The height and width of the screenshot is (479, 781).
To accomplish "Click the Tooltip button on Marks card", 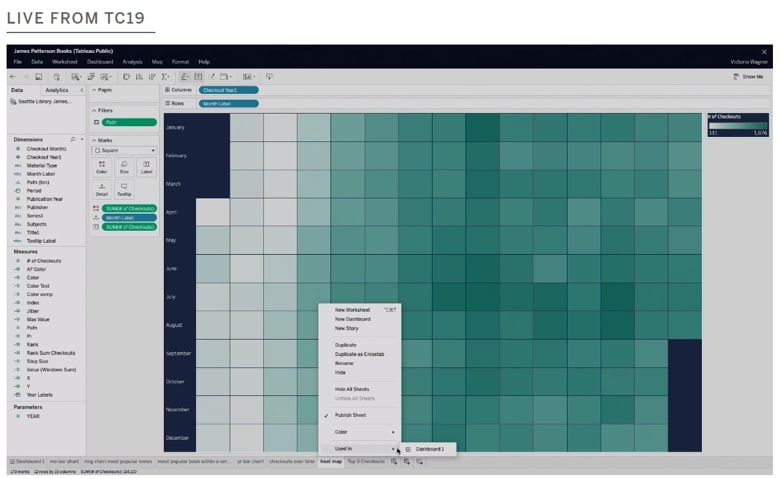I will [124, 190].
